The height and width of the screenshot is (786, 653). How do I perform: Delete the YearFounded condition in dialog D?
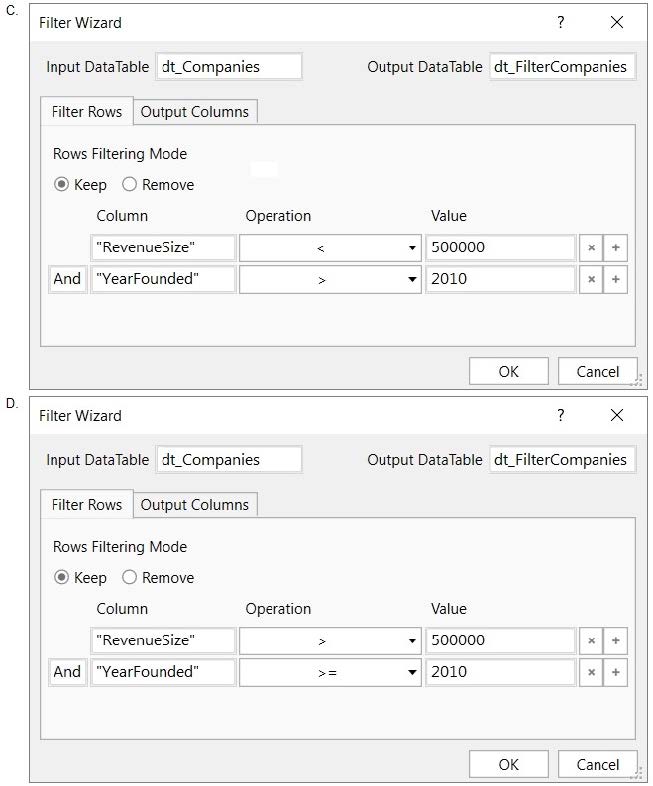click(591, 672)
